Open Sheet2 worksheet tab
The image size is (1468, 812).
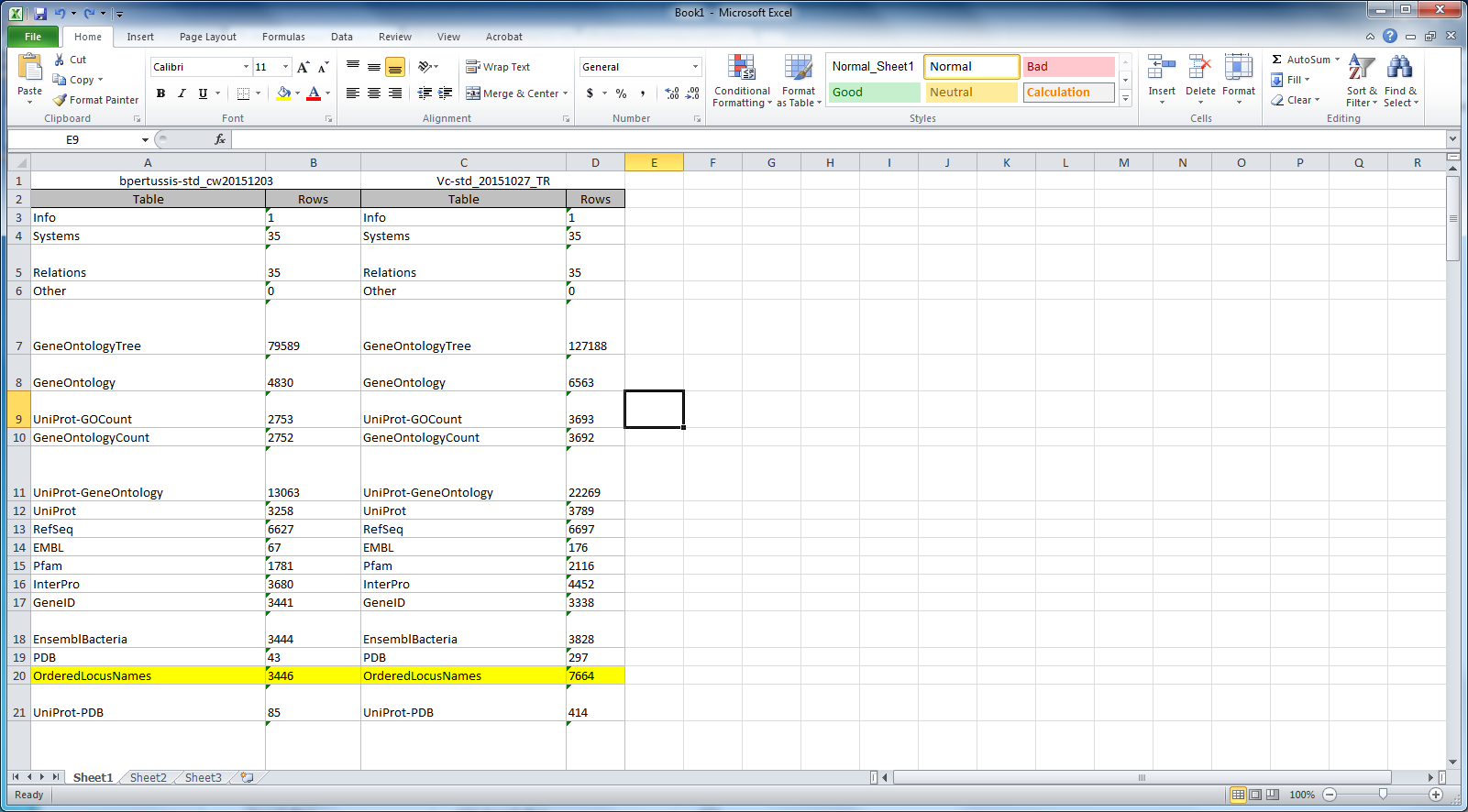(148, 777)
